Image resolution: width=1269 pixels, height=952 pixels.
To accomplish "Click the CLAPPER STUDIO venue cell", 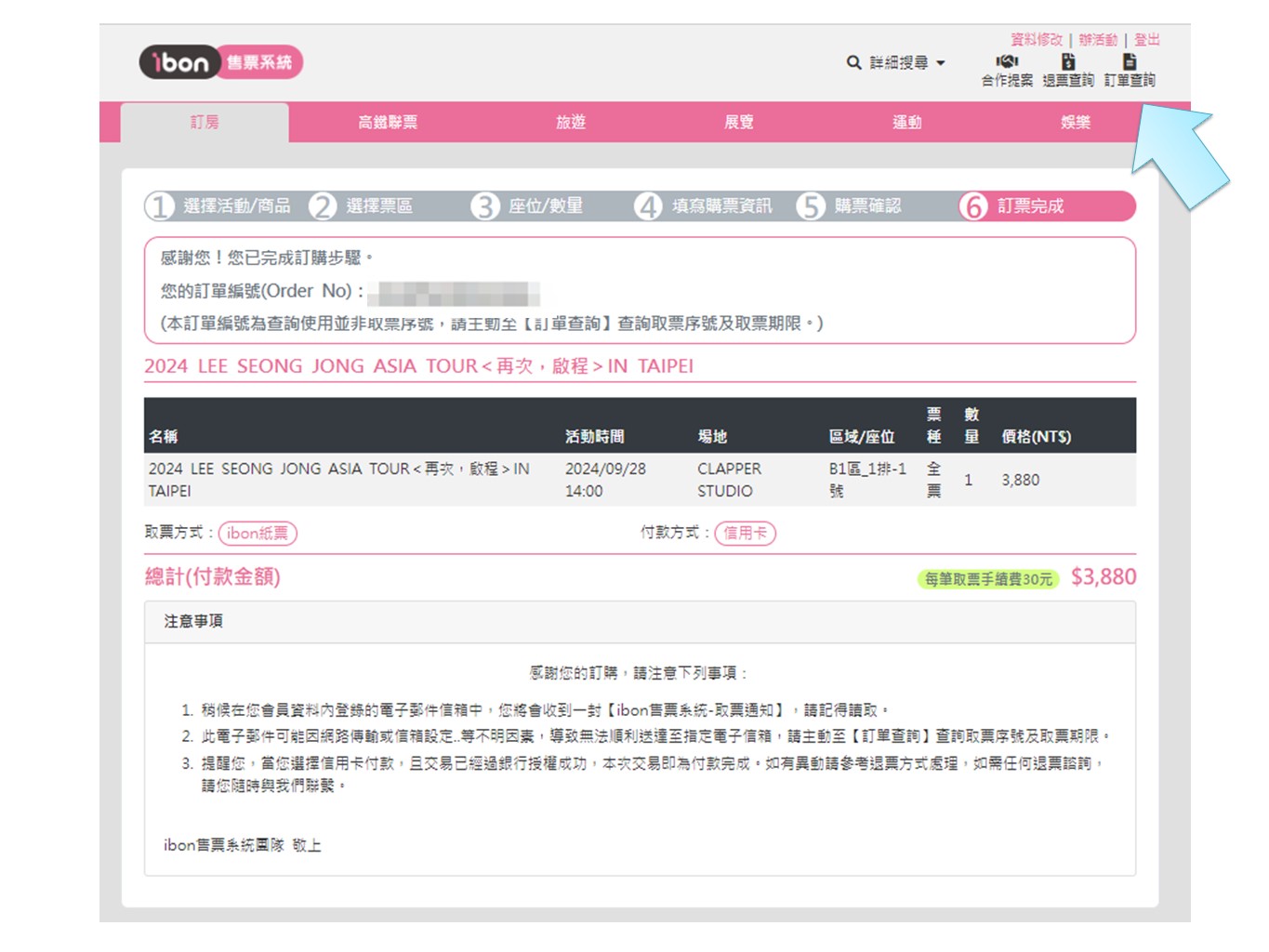I will point(730,480).
